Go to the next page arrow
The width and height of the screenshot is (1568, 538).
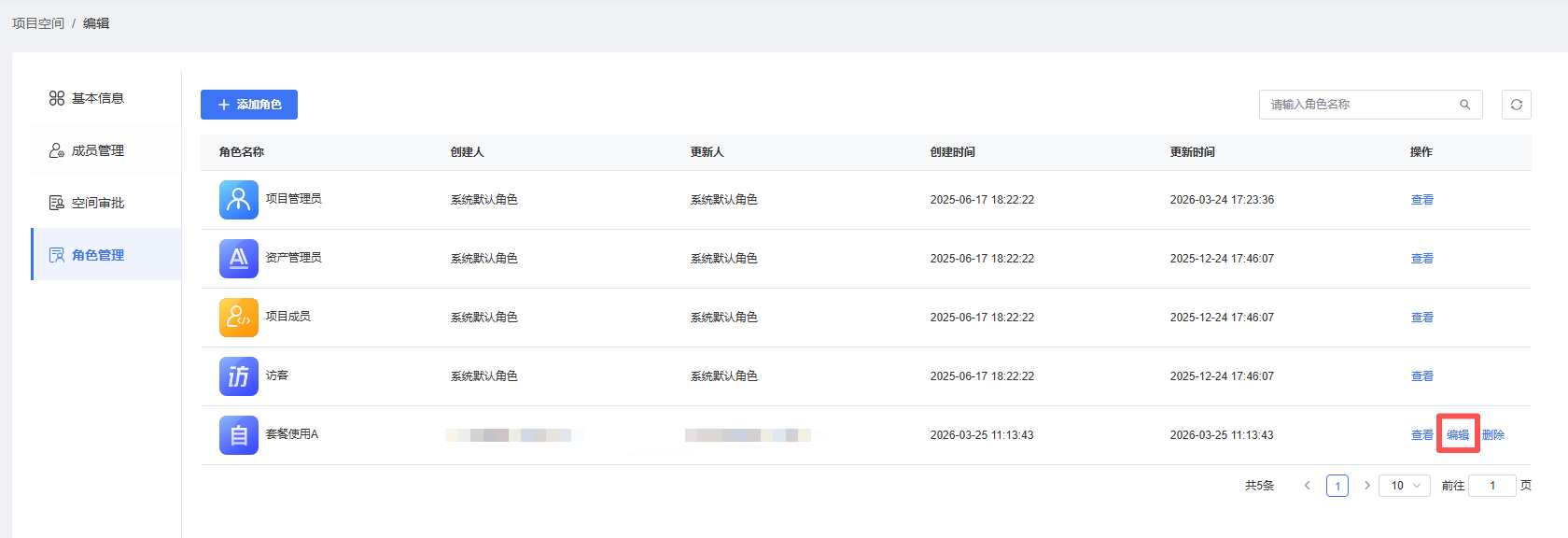tap(1366, 486)
